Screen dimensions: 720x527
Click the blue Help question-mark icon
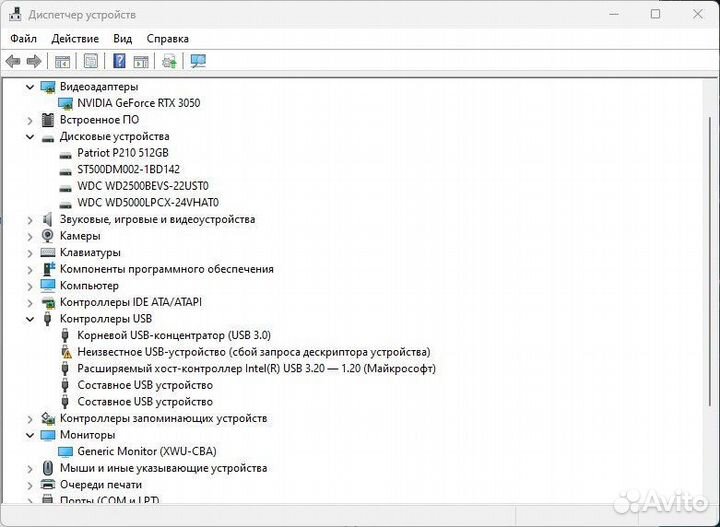click(x=119, y=61)
